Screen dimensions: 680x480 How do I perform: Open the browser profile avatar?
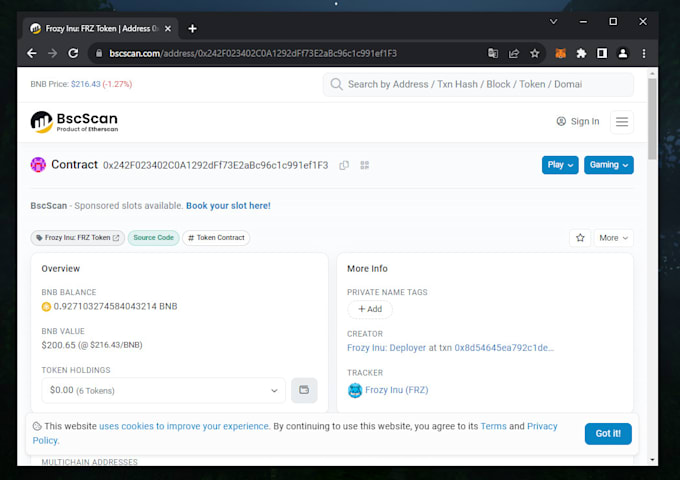(x=623, y=53)
